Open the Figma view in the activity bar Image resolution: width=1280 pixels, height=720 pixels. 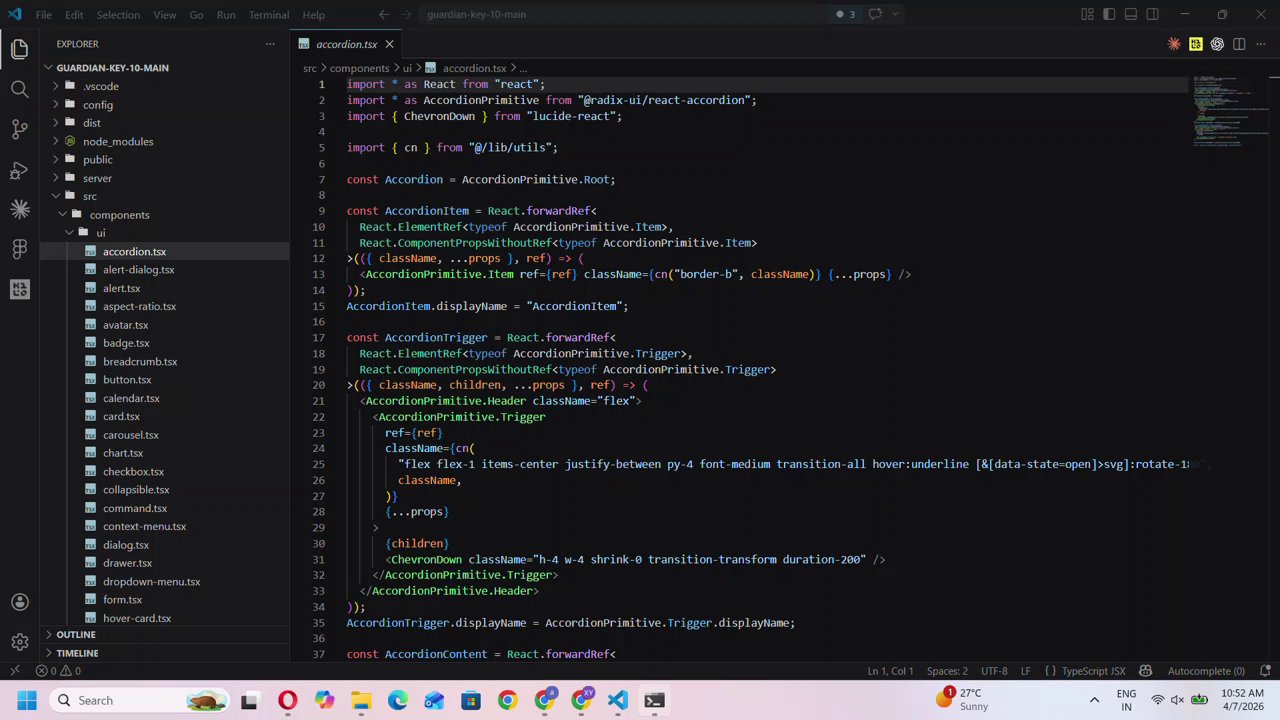click(19, 249)
